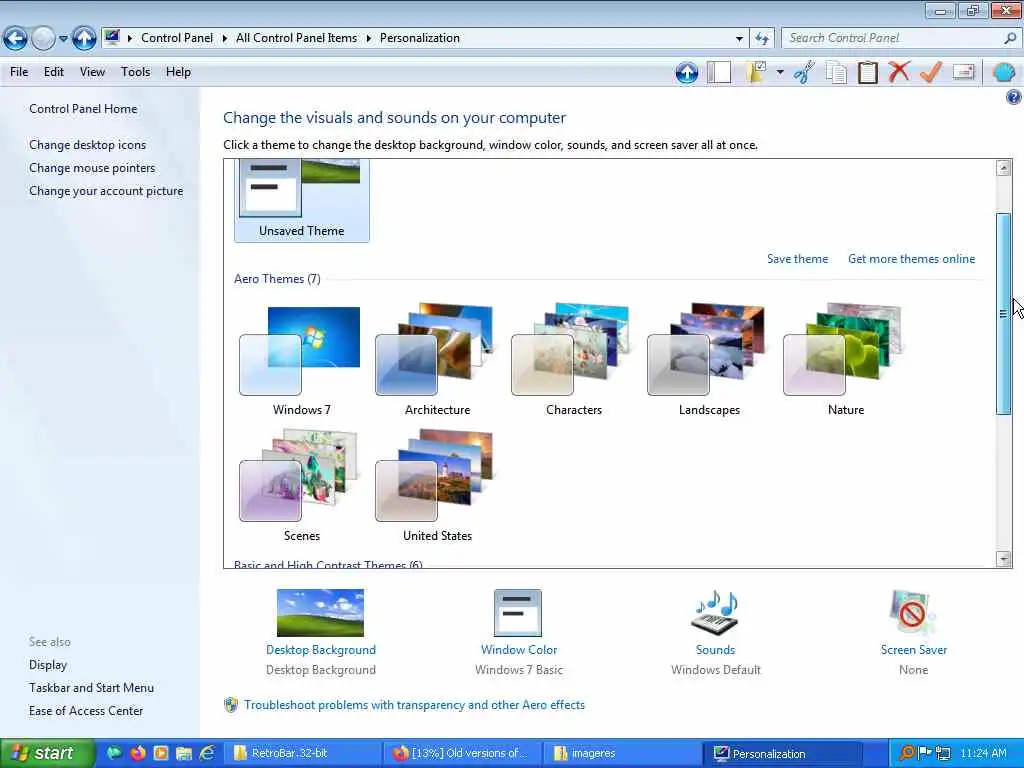Launch Firefox from quick launch
Viewport: 1024px width, 768px height.
[x=138, y=753]
